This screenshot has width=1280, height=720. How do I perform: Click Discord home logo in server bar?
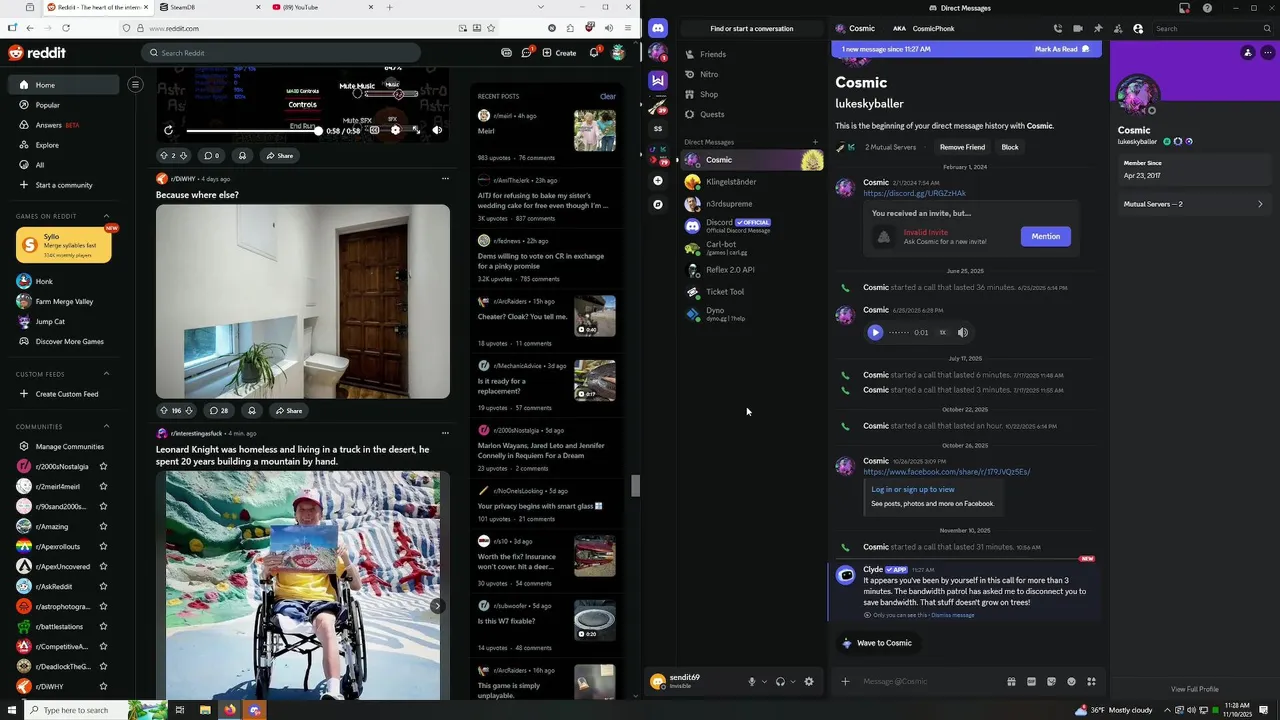tap(658, 29)
